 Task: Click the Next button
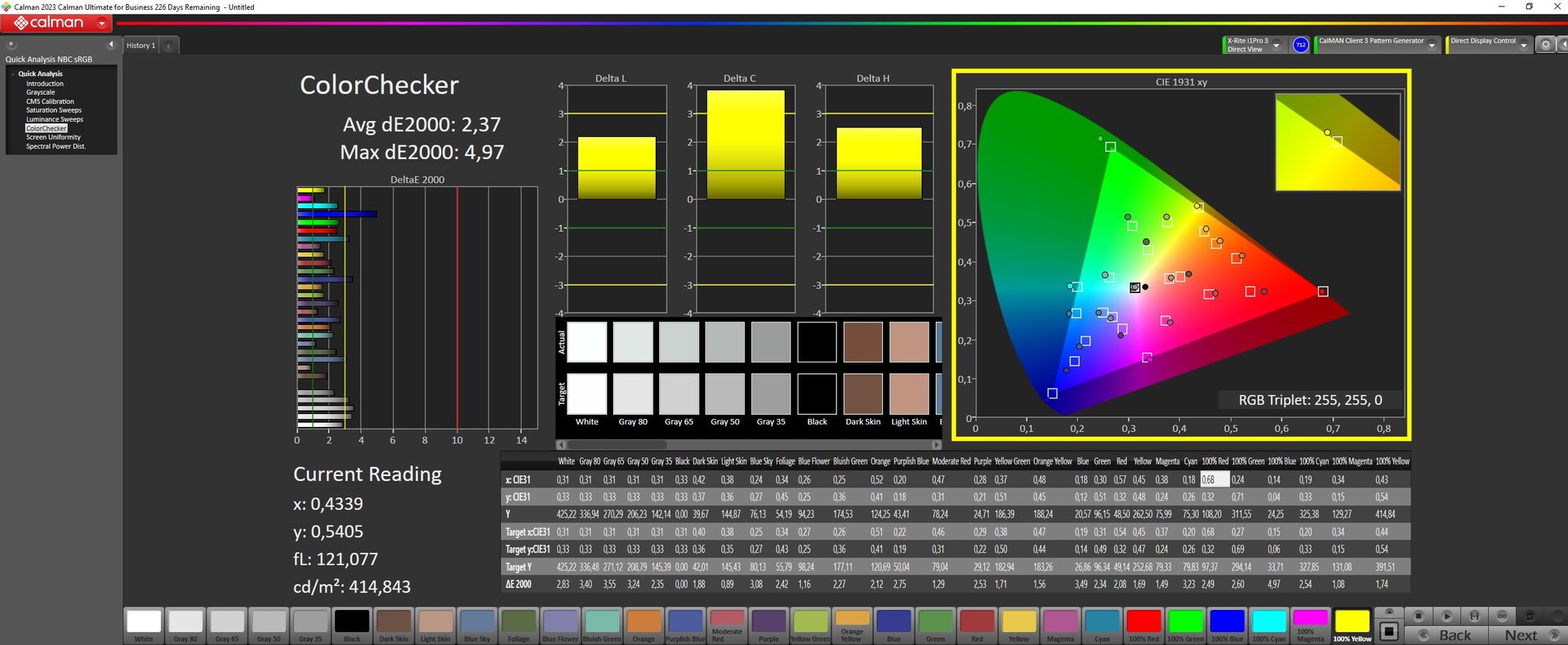(1521, 635)
